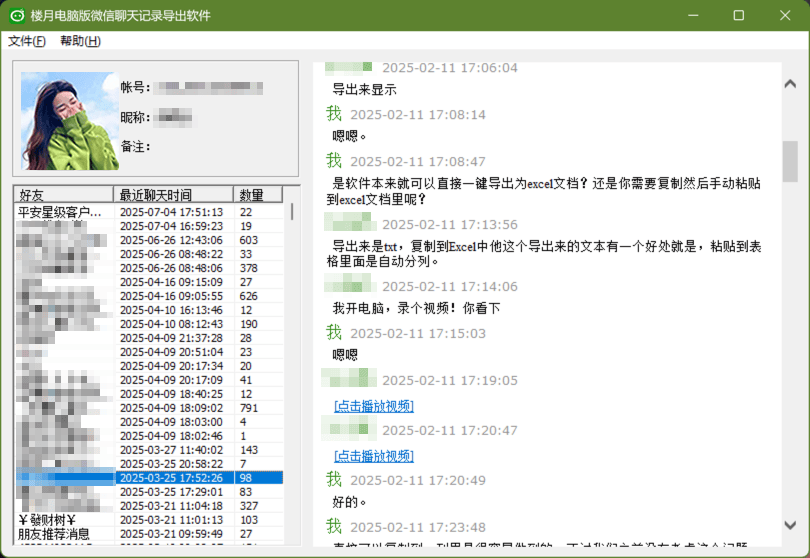Select the row dated 2025-04-09 18:40:25
Screen dimensions: 810x558
pyautogui.click(x=149, y=394)
